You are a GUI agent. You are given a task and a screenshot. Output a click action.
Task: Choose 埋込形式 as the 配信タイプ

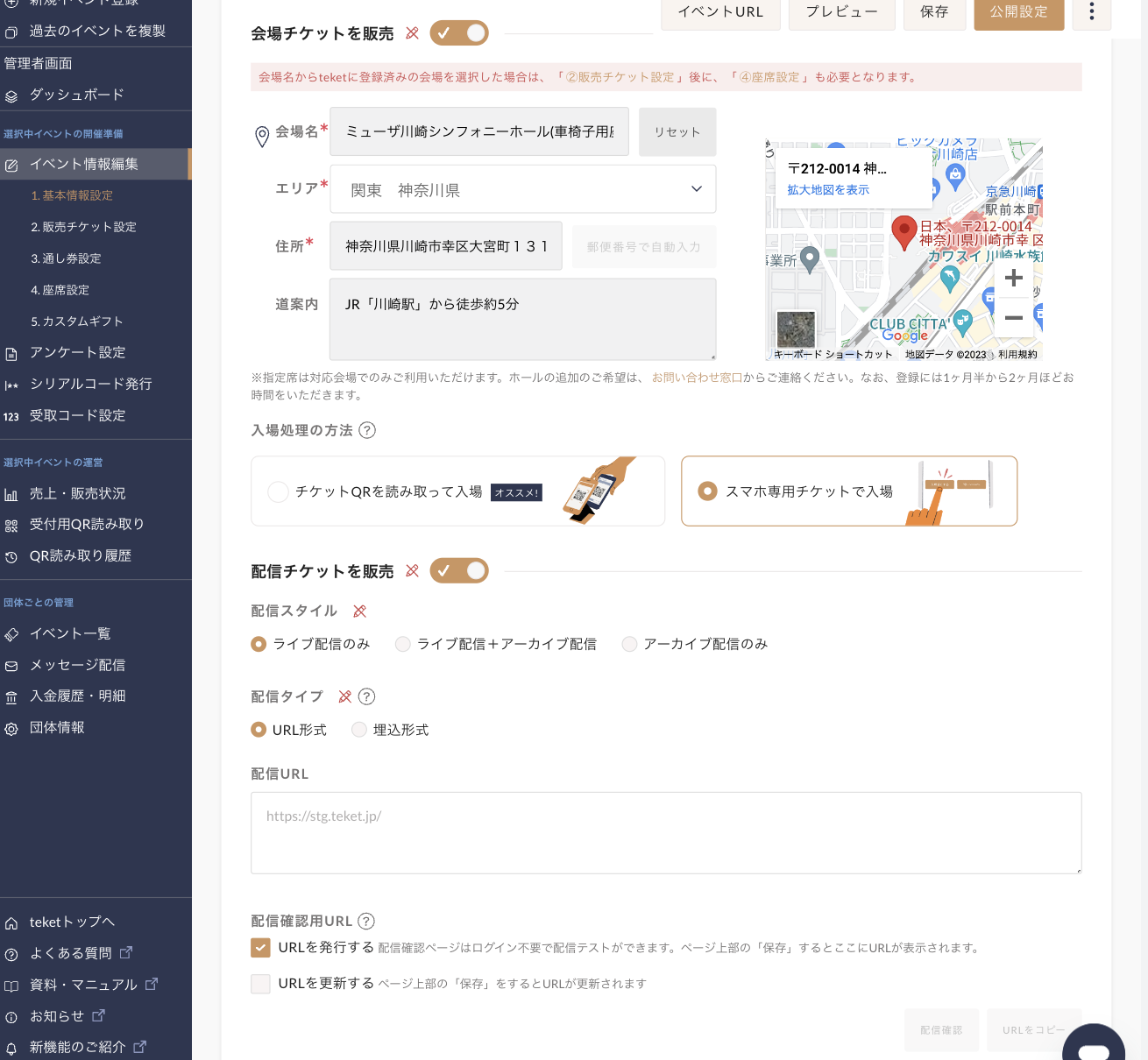(359, 729)
